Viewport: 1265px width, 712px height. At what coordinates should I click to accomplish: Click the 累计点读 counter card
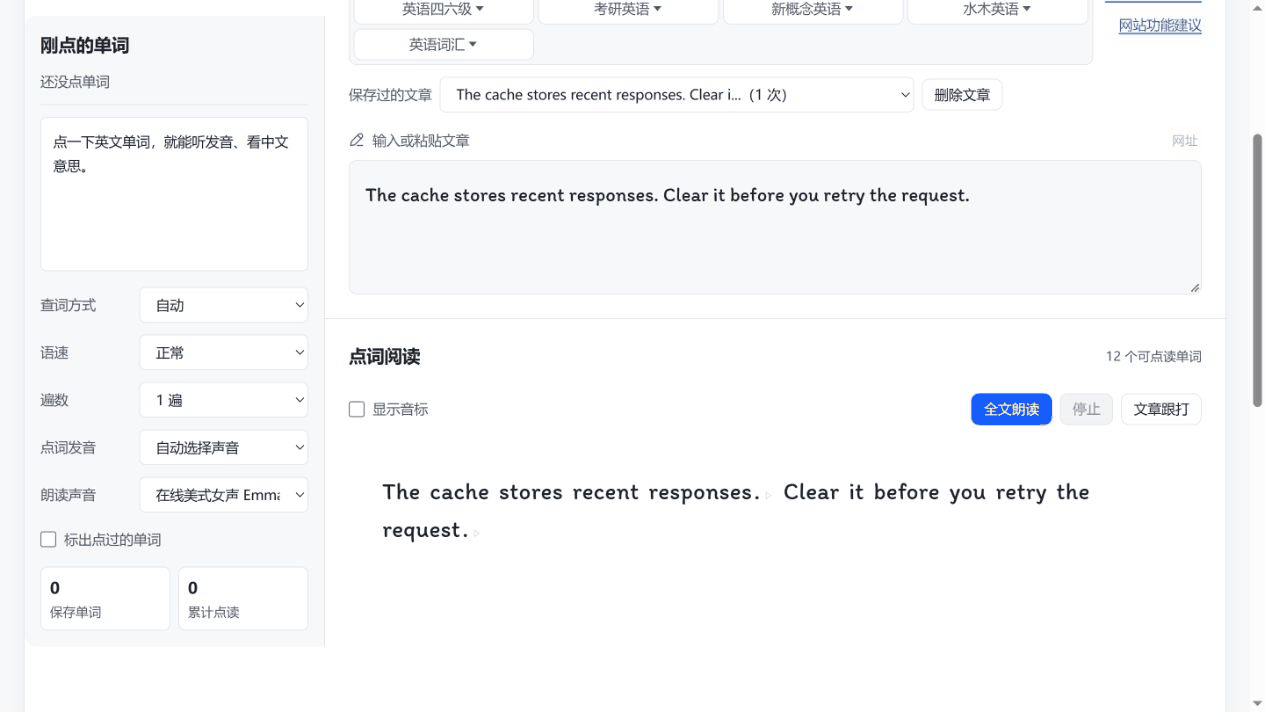[x=243, y=599]
